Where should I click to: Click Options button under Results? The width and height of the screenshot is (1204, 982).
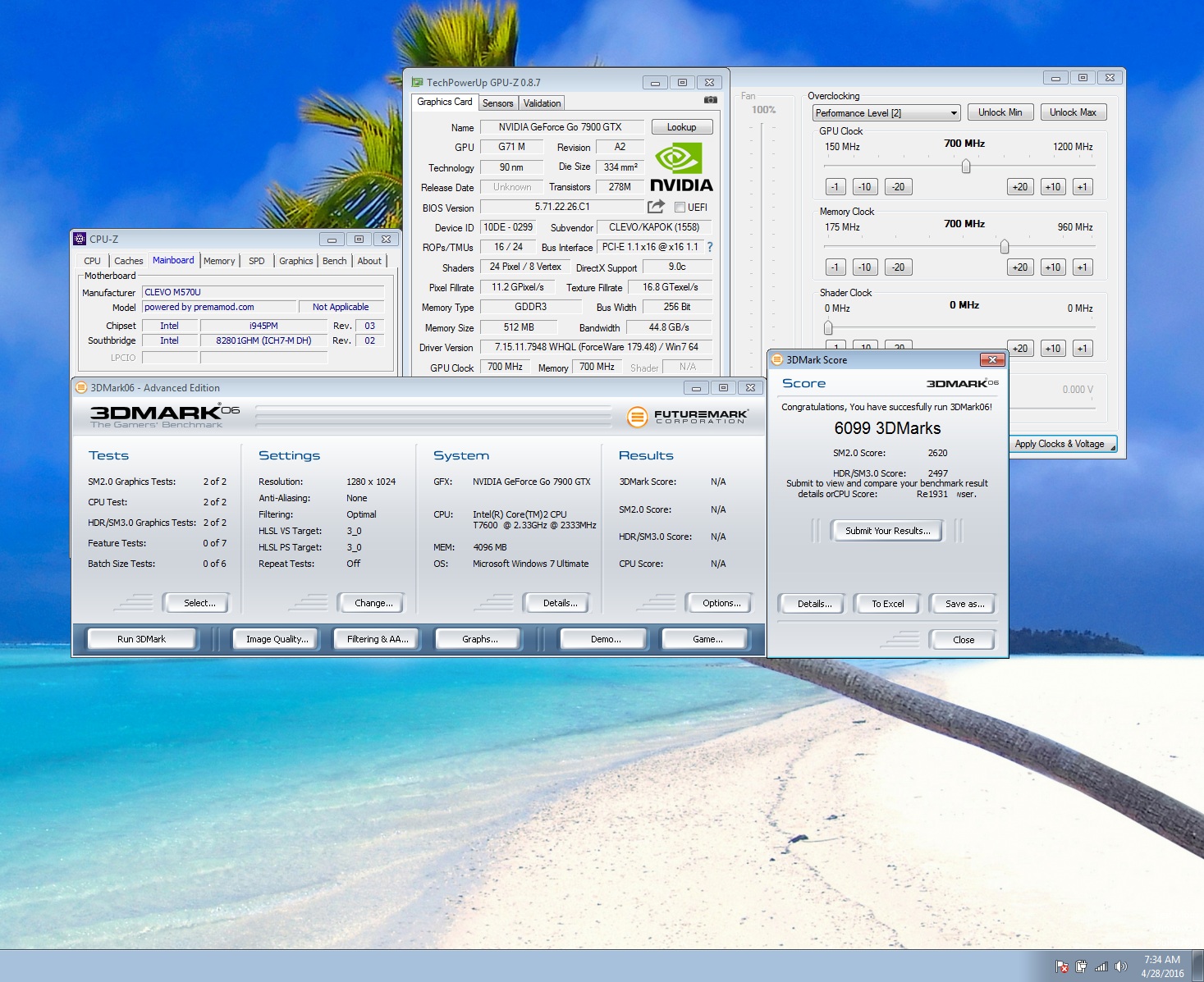click(721, 603)
